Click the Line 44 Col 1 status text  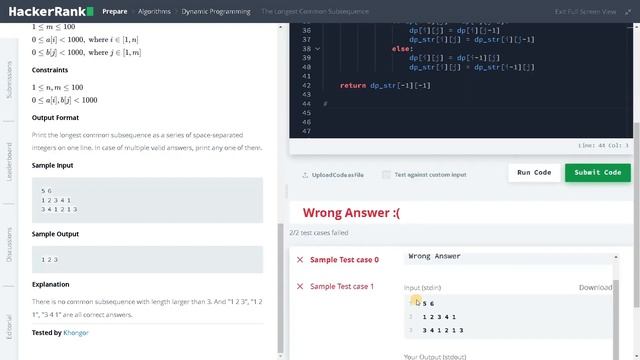pos(603,145)
